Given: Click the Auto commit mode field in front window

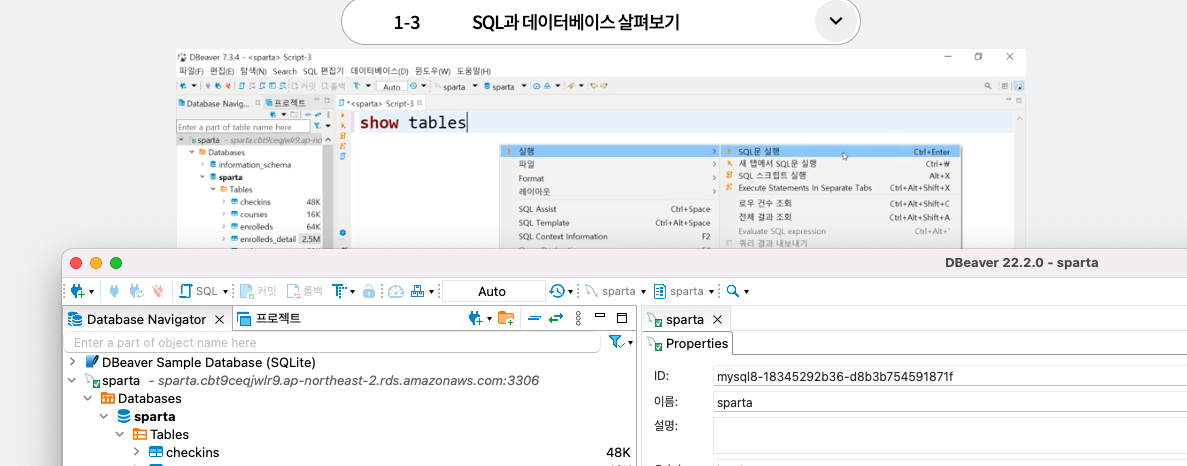Looking at the screenshot, I should [493, 291].
